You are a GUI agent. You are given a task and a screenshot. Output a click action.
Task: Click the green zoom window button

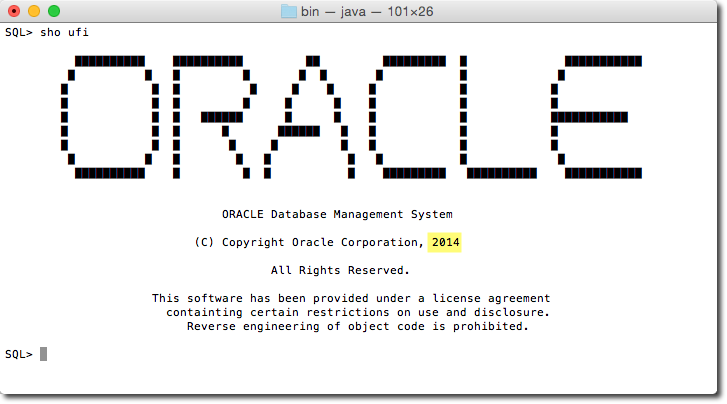coord(54,11)
